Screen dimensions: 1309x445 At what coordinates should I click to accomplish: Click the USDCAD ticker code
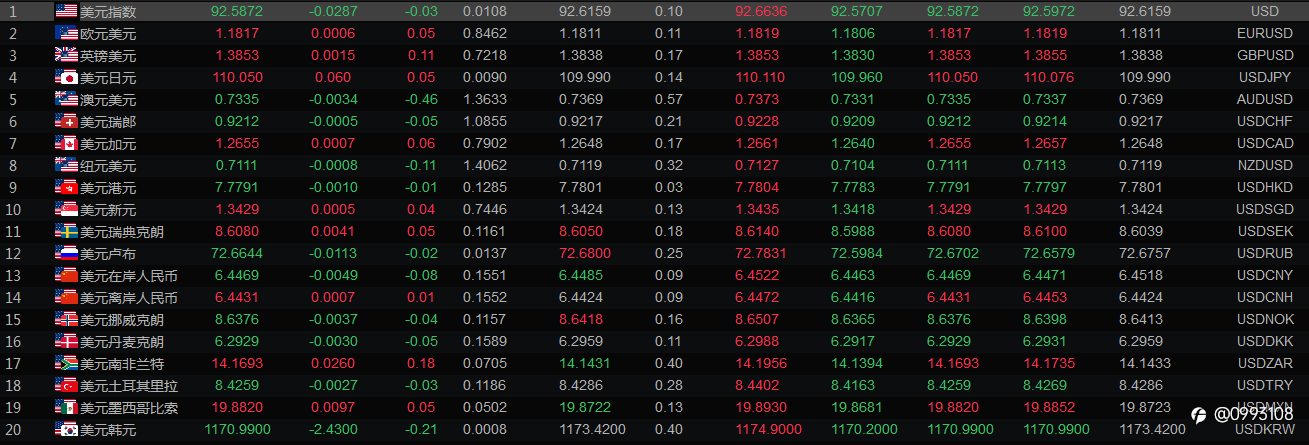(x=1264, y=144)
